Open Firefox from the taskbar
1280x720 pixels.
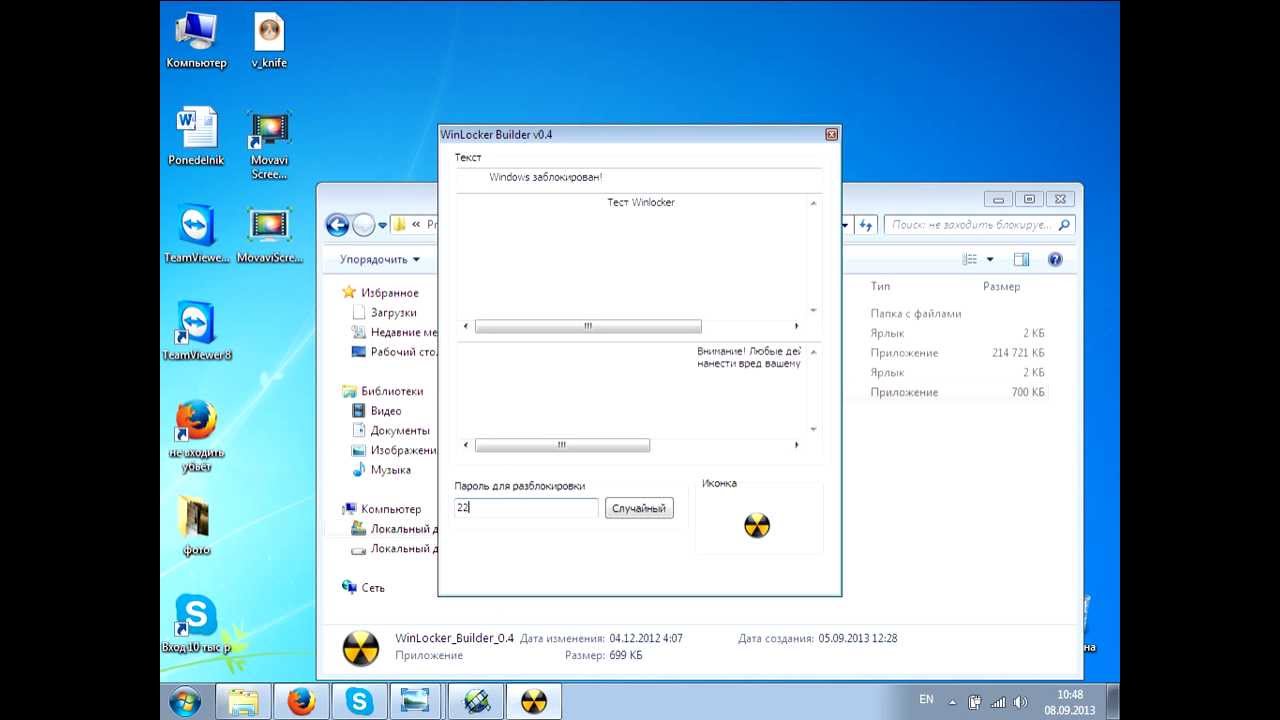[x=301, y=702]
